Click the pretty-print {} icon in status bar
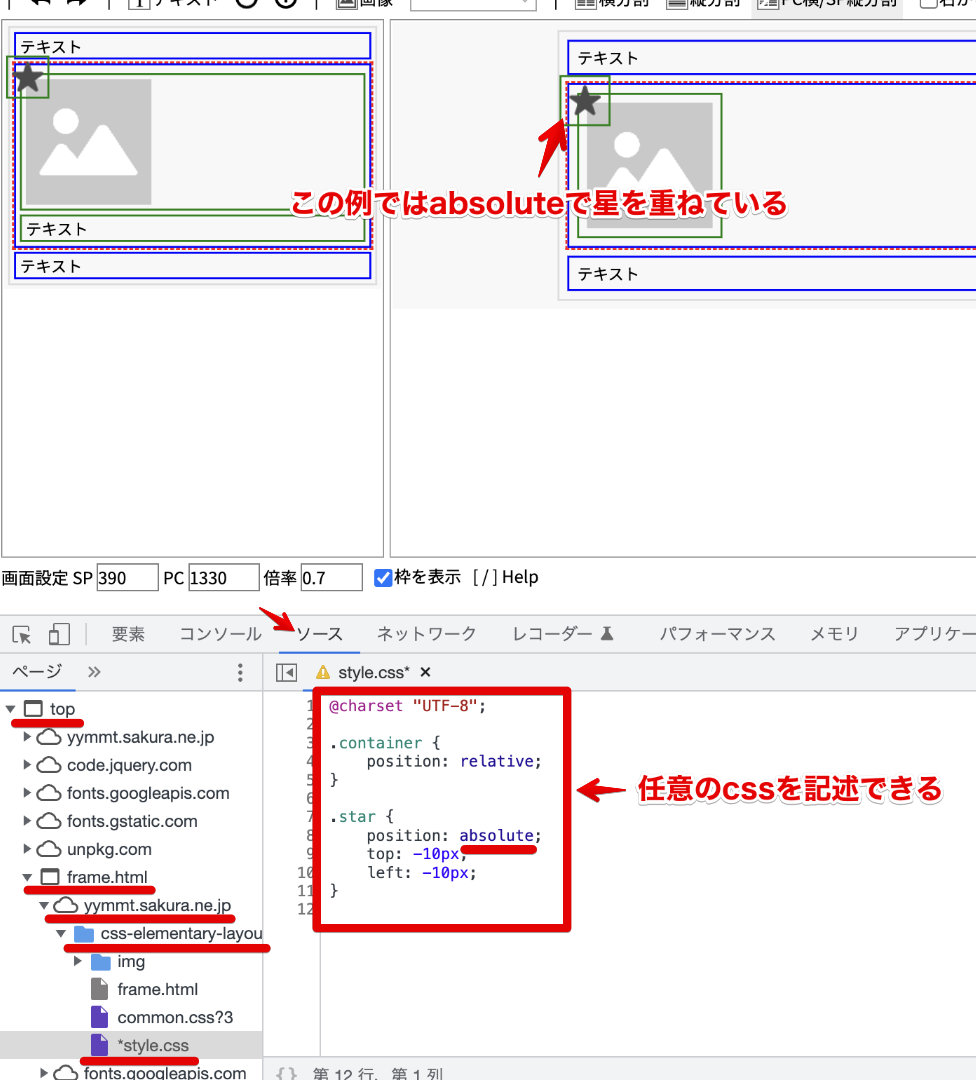This screenshot has width=976, height=1080. [286, 1073]
